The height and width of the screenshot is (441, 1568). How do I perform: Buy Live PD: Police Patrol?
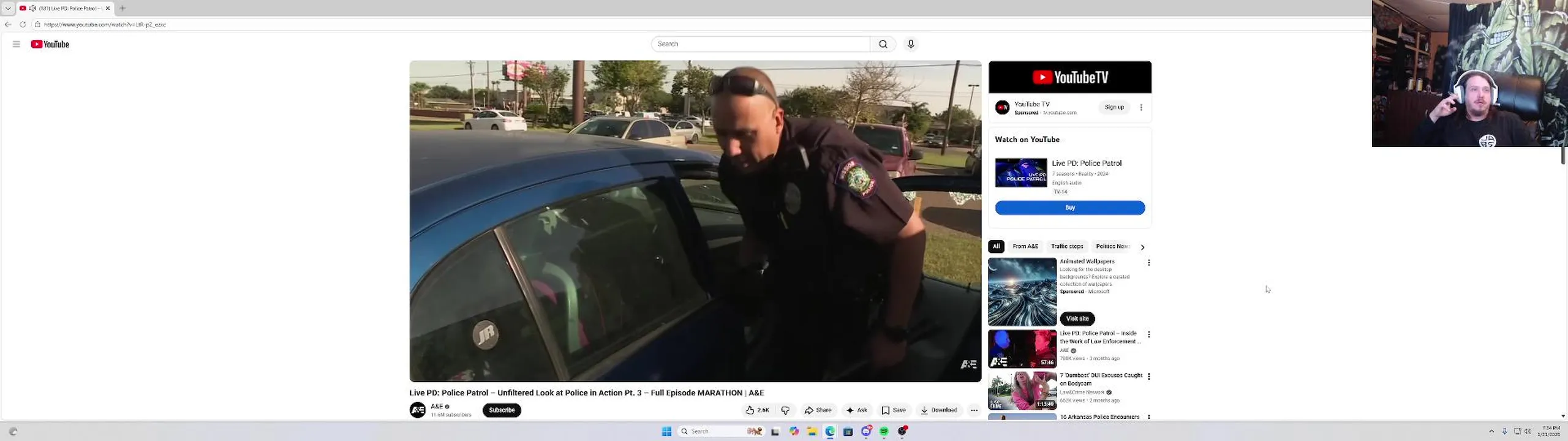click(x=1070, y=208)
